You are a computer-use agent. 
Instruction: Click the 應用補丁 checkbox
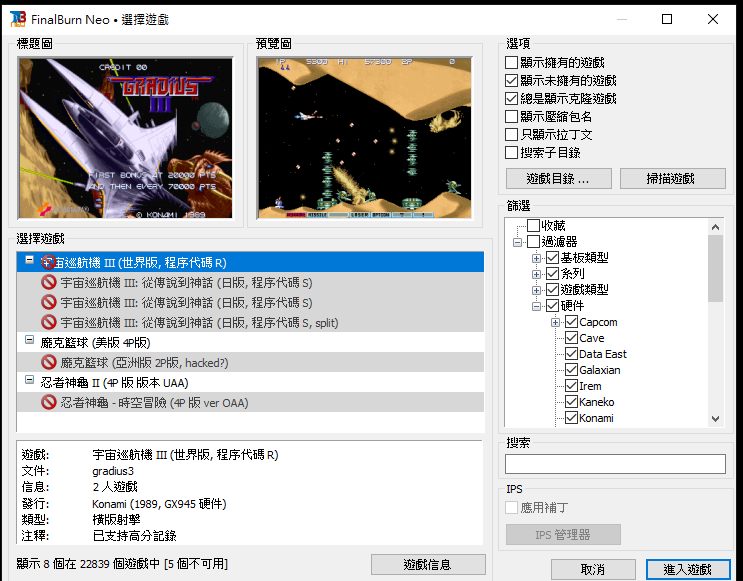tap(511, 508)
